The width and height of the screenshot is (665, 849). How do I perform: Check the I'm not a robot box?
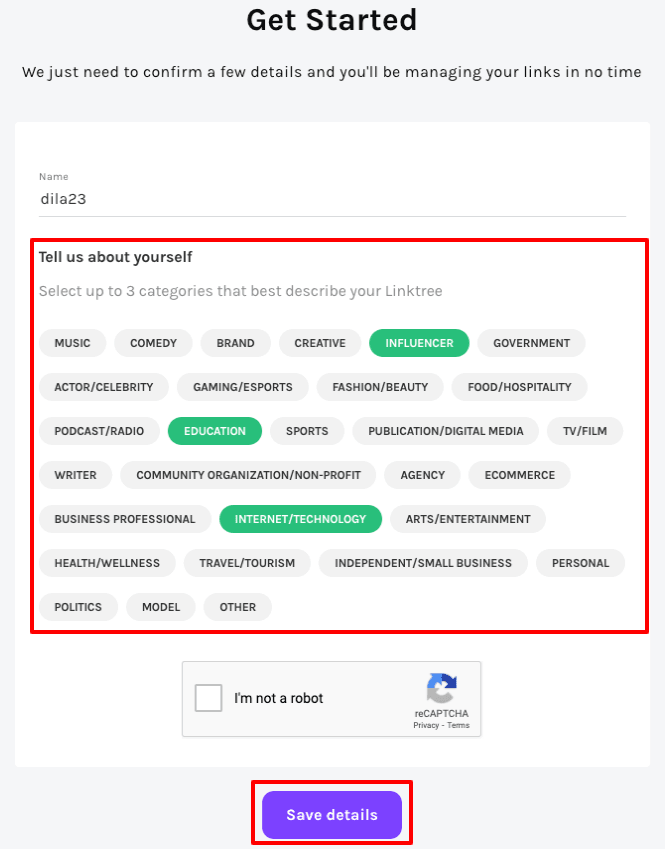tap(209, 698)
